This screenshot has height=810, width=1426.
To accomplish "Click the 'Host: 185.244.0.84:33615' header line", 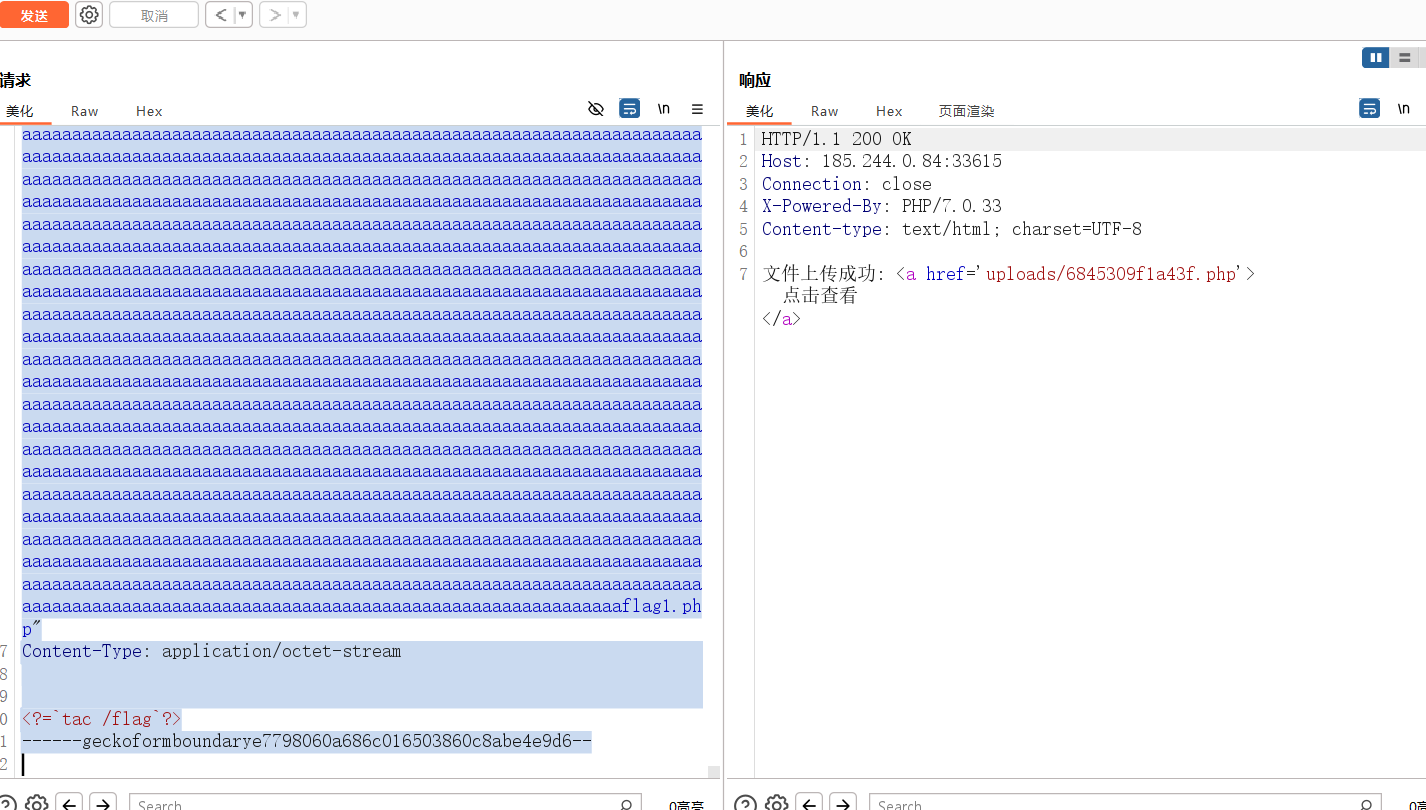I will pyautogui.click(x=881, y=161).
